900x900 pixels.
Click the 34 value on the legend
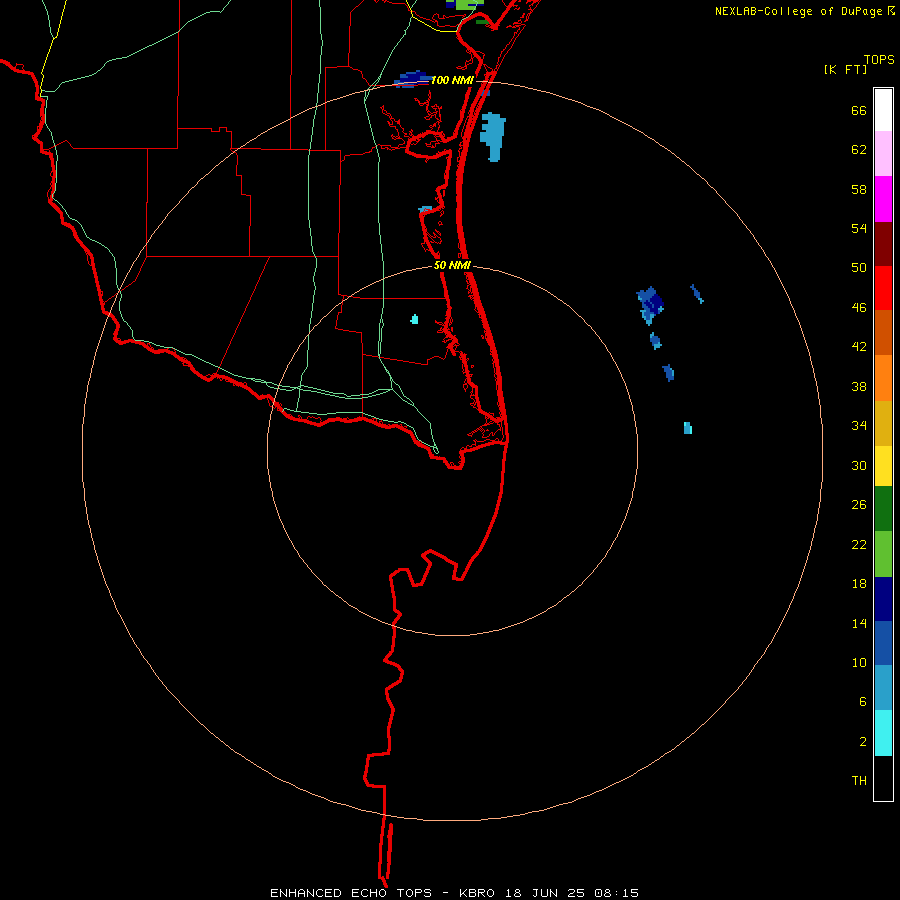pyautogui.click(x=859, y=426)
